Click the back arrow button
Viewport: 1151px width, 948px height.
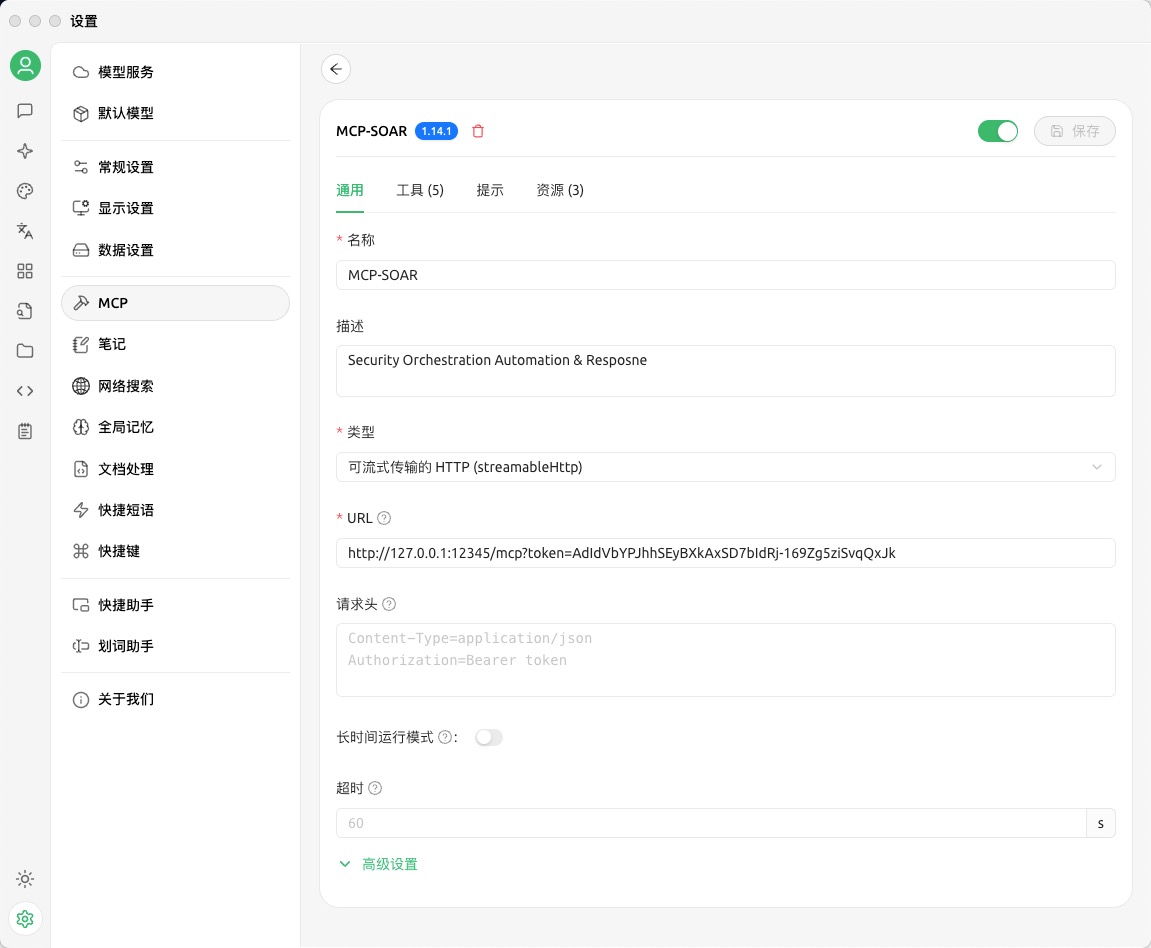(336, 69)
